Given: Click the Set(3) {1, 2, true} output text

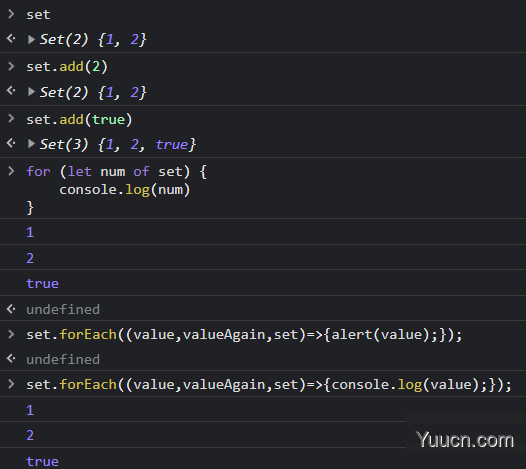Looking at the screenshot, I should point(118,145).
